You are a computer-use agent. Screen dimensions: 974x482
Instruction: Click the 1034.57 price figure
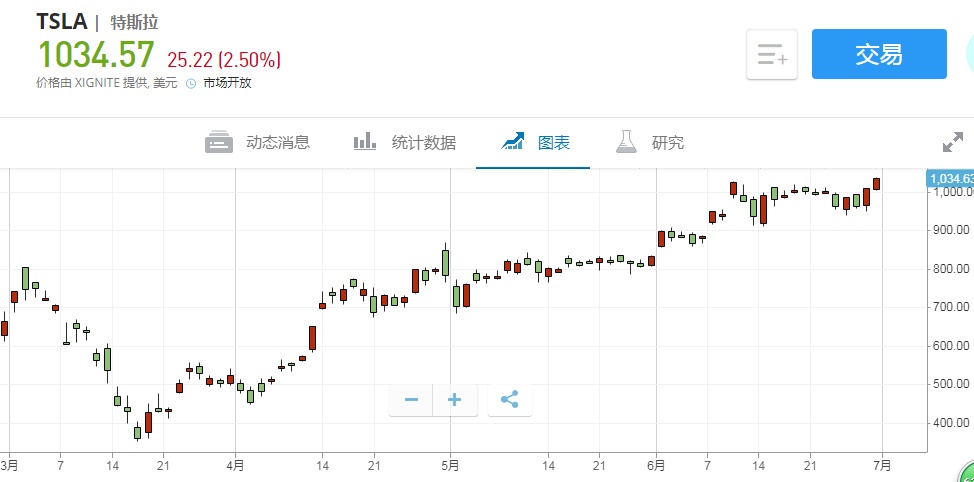96,54
